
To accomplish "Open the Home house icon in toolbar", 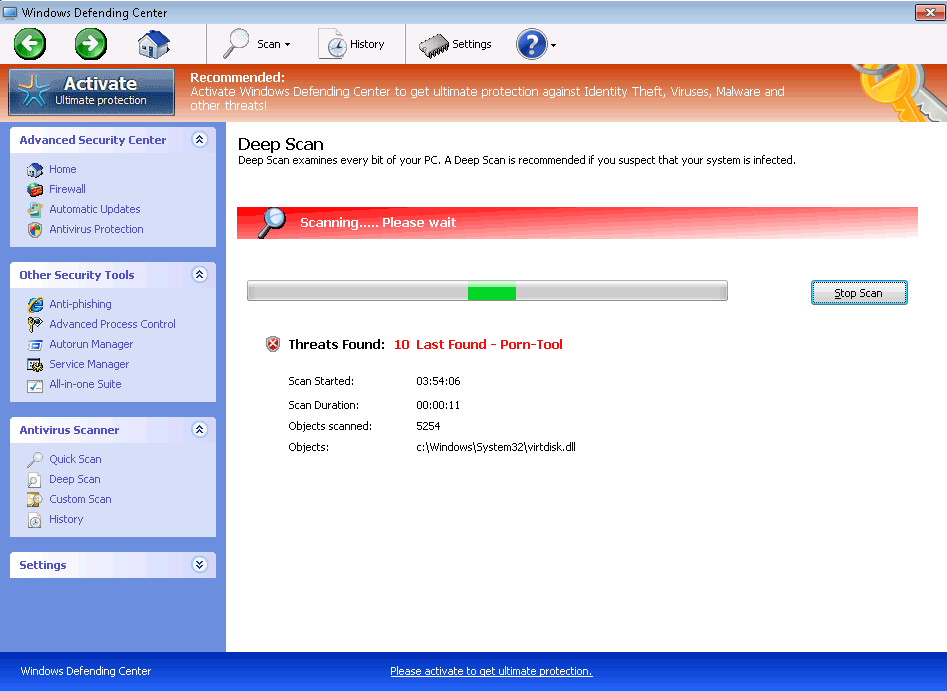I will [x=153, y=44].
